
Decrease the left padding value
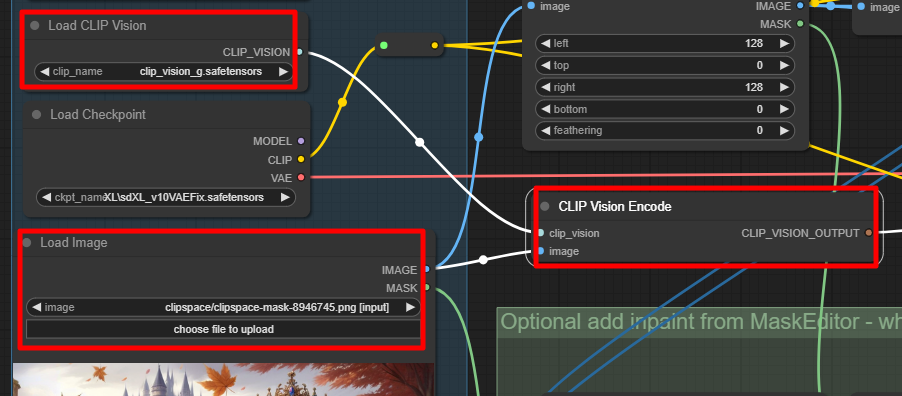[x=545, y=43]
